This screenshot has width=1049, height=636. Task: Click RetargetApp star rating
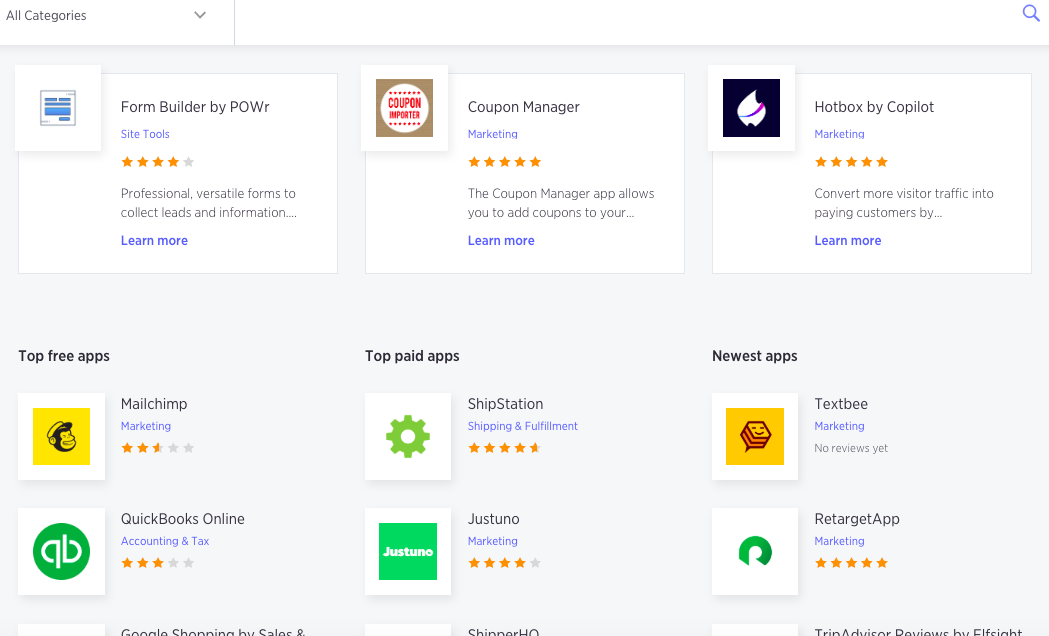(x=851, y=563)
